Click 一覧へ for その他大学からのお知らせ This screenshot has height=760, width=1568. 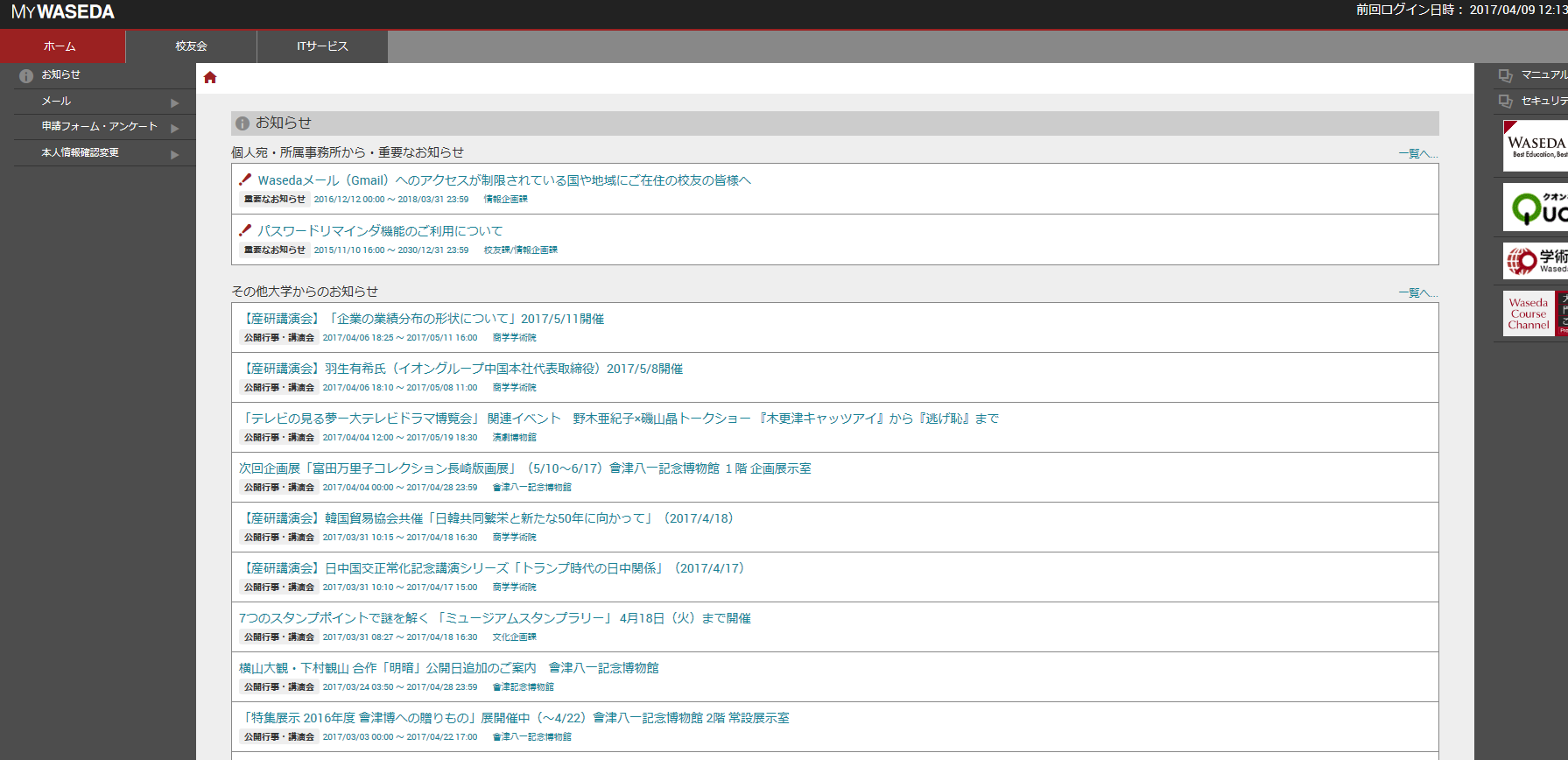click(x=1418, y=293)
